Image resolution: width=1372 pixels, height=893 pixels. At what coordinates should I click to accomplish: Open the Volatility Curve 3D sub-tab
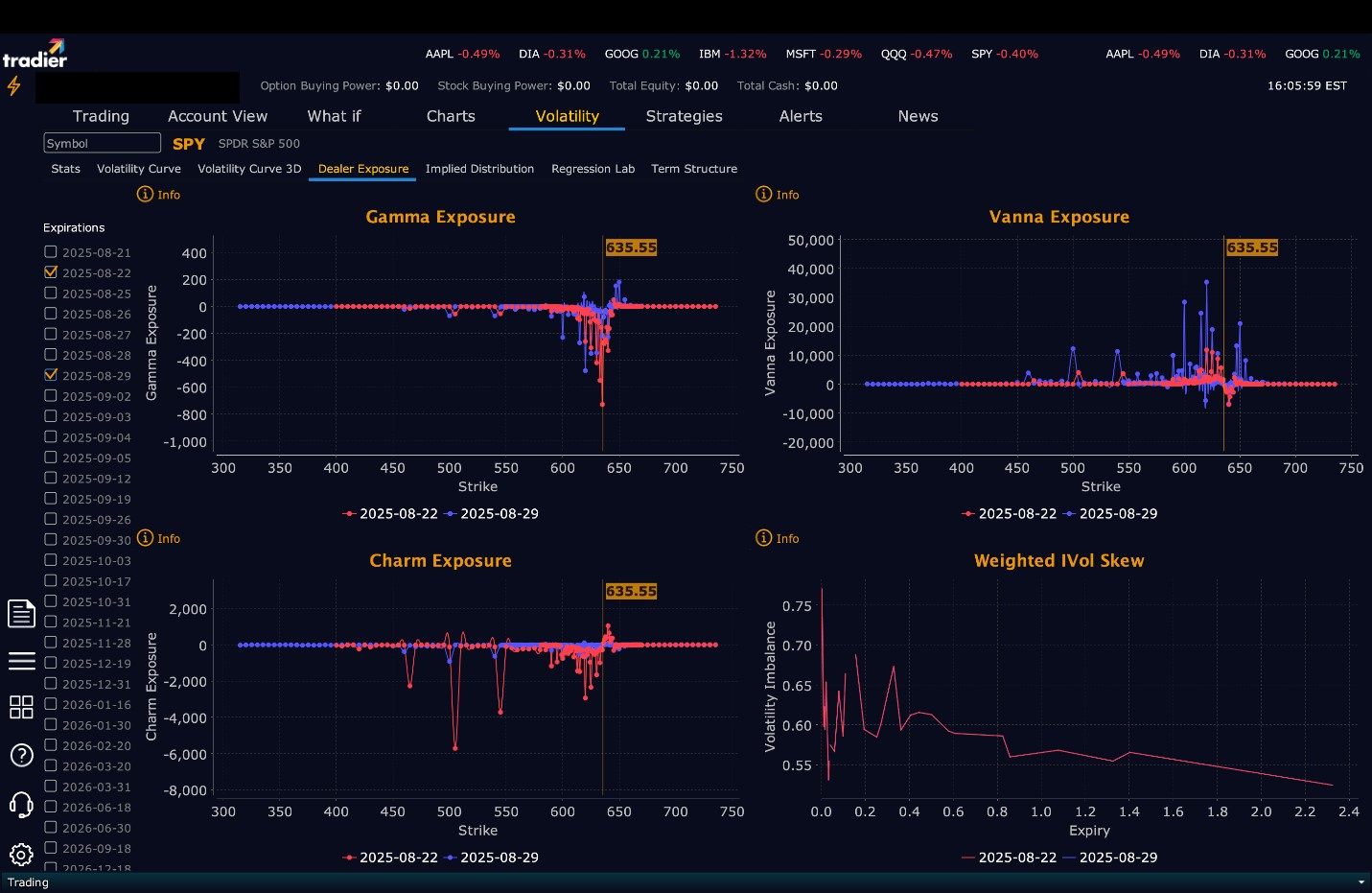(249, 169)
